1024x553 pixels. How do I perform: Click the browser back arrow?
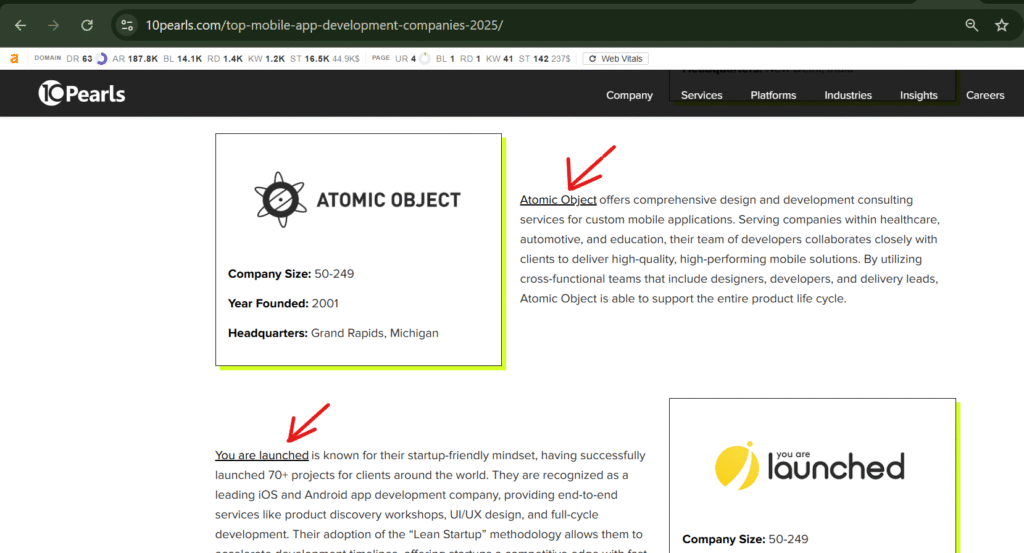[x=20, y=25]
